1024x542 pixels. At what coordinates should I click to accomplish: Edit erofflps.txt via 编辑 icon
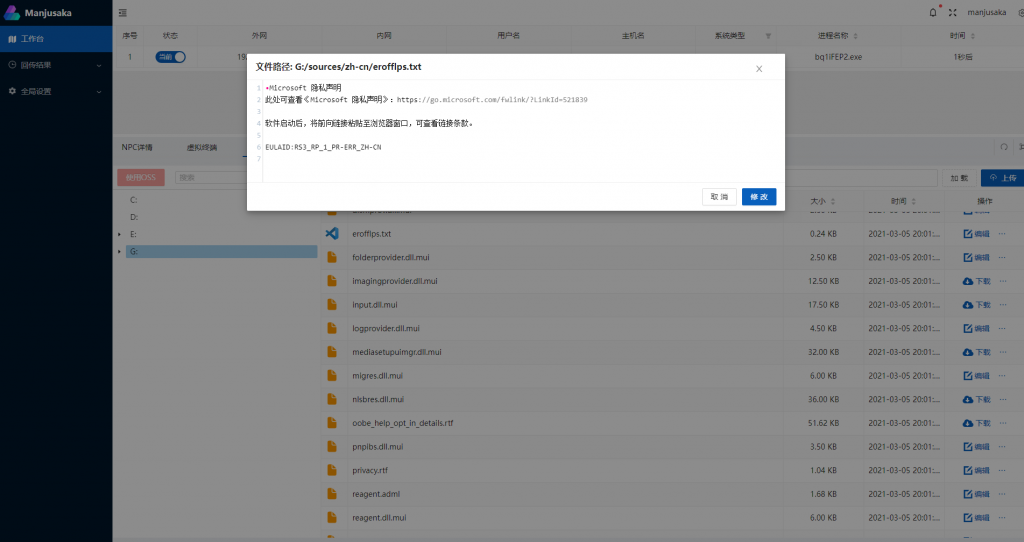click(x=976, y=234)
